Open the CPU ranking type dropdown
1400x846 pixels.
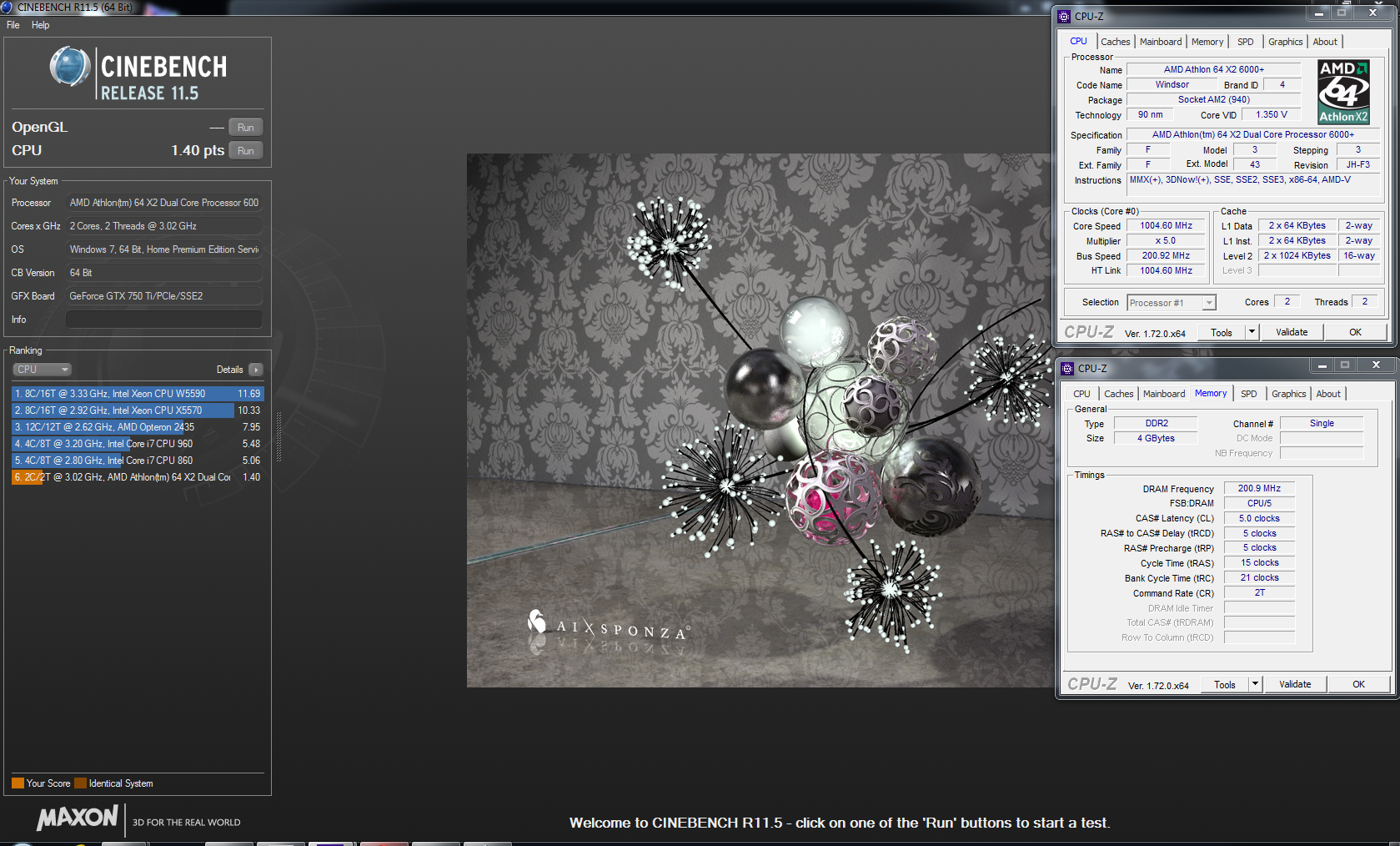pos(42,370)
